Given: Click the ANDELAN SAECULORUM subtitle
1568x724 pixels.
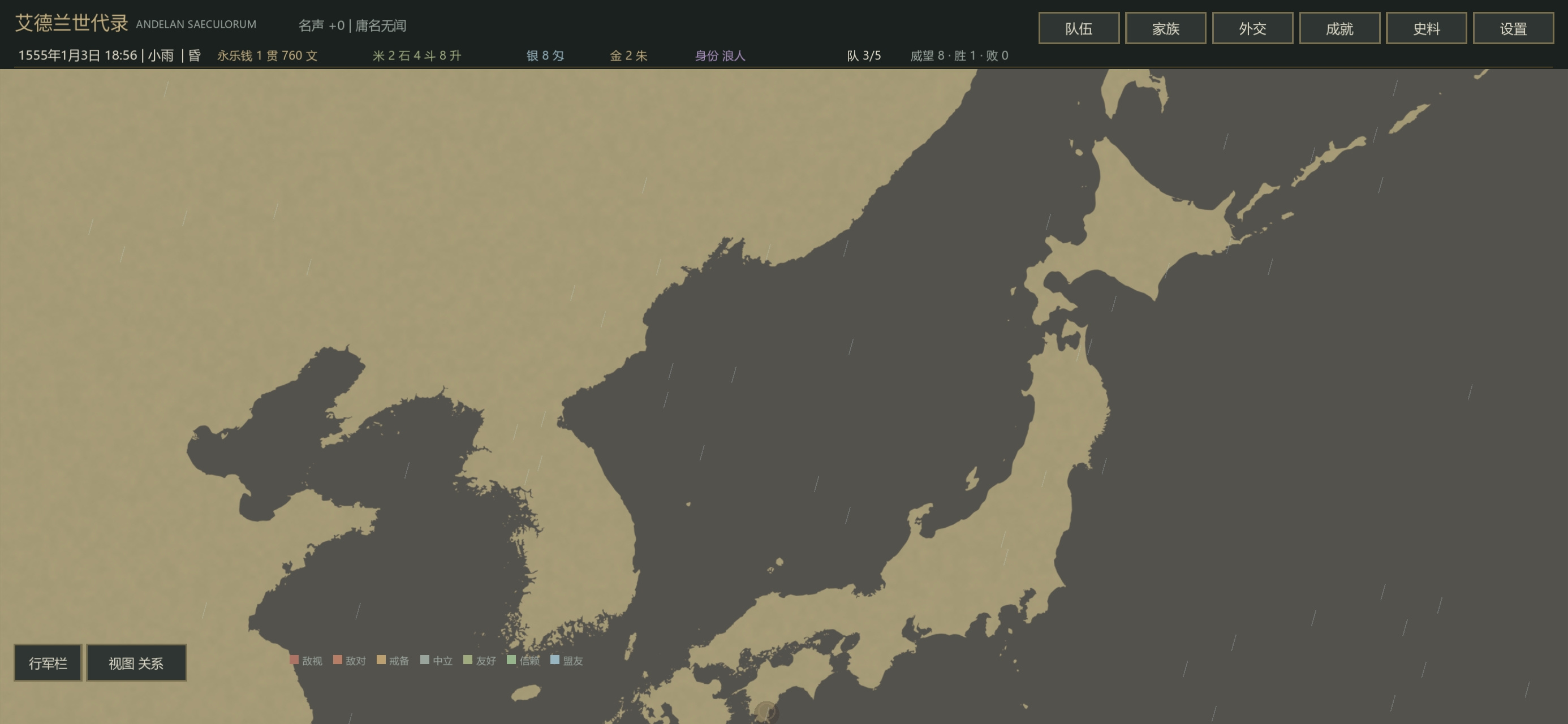Looking at the screenshot, I should click(x=196, y=24).
